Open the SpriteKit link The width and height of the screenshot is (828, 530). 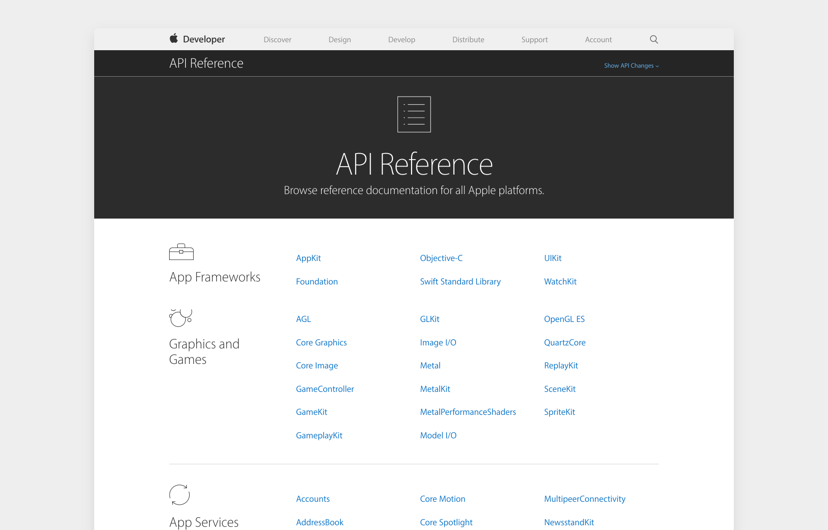click(559, 412)
